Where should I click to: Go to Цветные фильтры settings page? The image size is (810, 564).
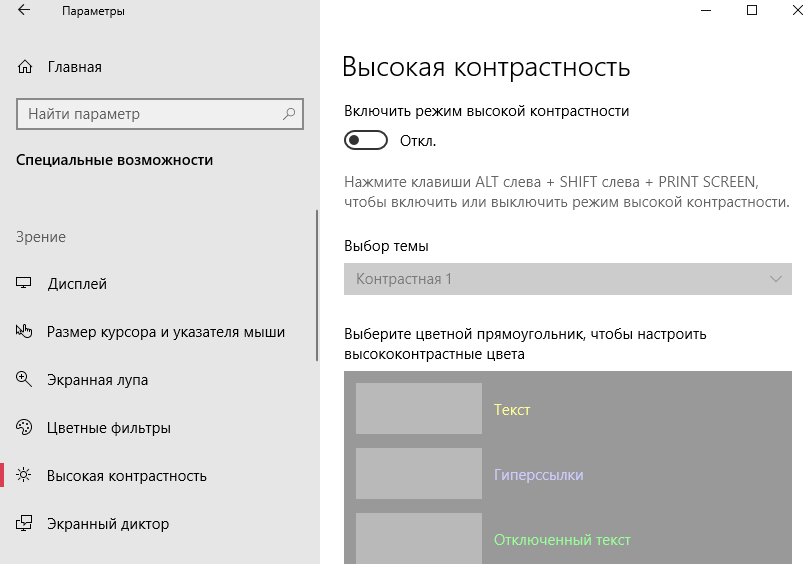(x=109, y=428)
